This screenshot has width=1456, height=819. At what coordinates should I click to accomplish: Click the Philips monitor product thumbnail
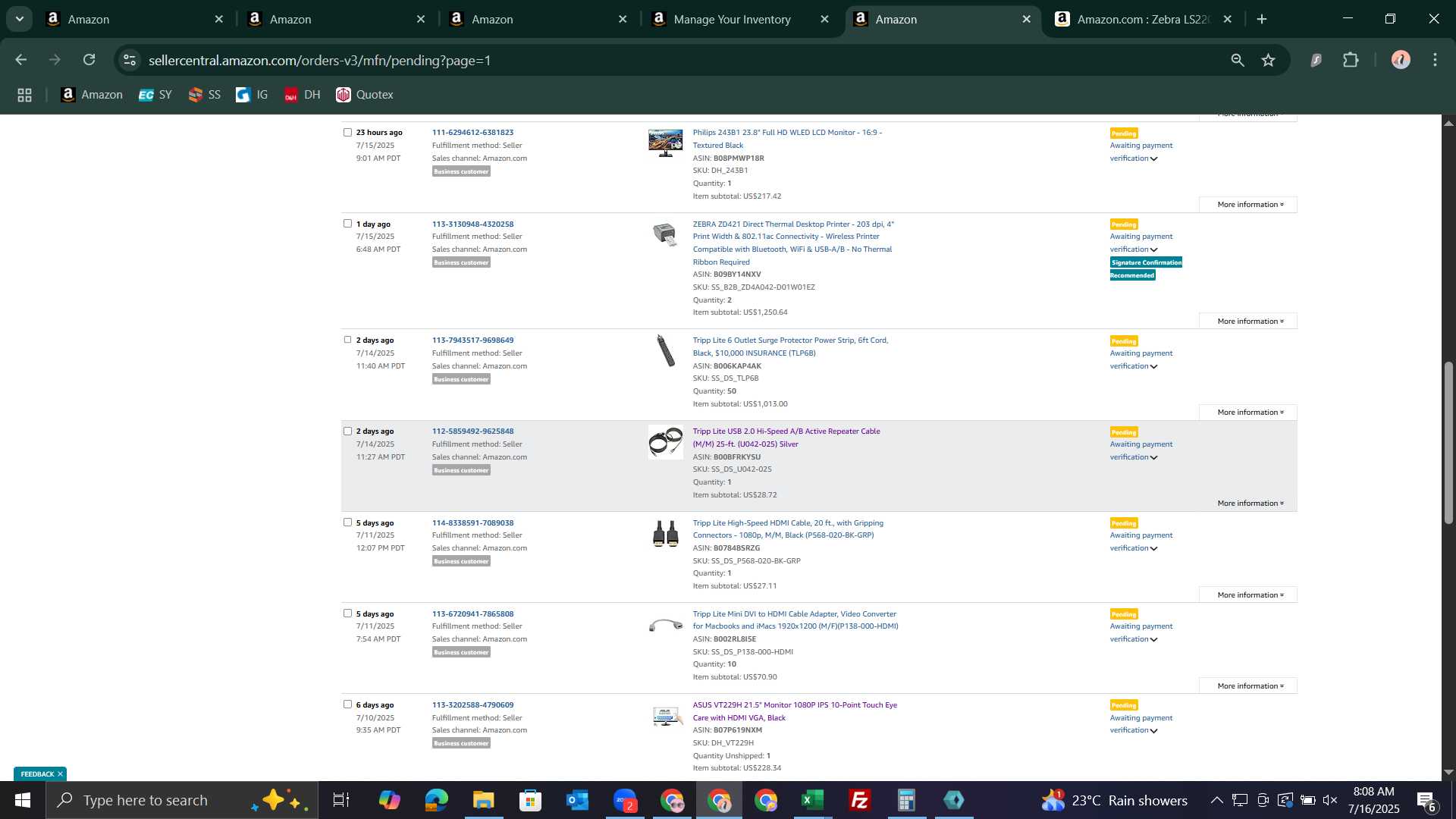(x=665, y=143)
